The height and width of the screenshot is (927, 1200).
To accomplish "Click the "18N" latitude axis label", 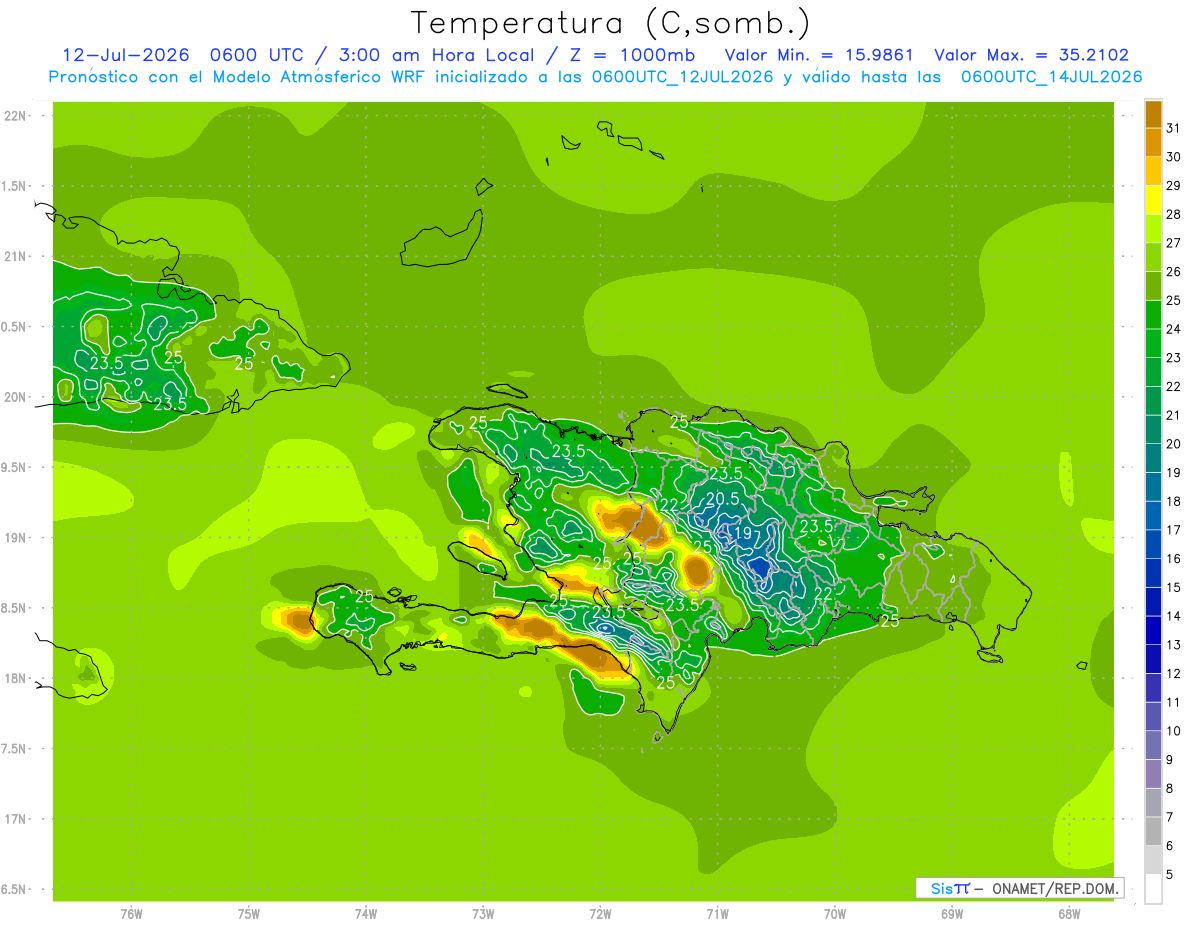I will point(16,678).
